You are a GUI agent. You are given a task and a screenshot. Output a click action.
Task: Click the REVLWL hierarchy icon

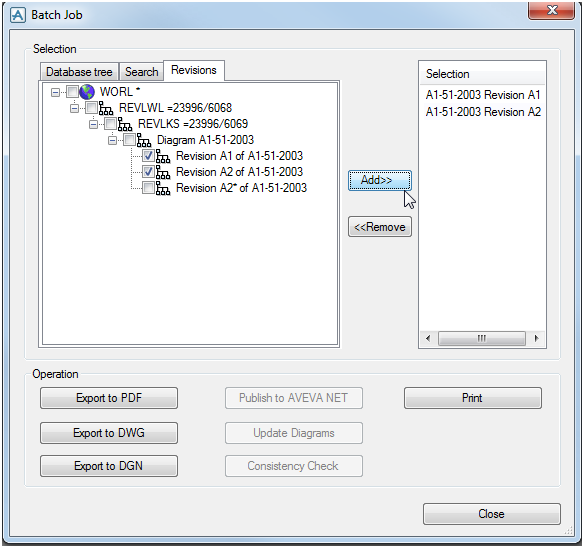[106, 108]
